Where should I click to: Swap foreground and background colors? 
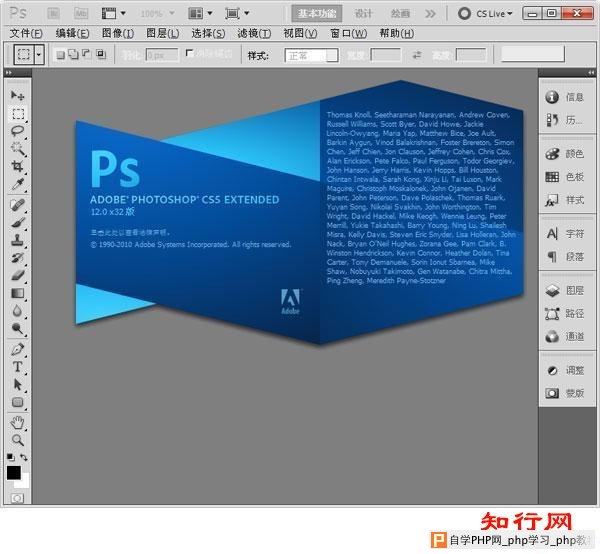(x=24, y=457)
